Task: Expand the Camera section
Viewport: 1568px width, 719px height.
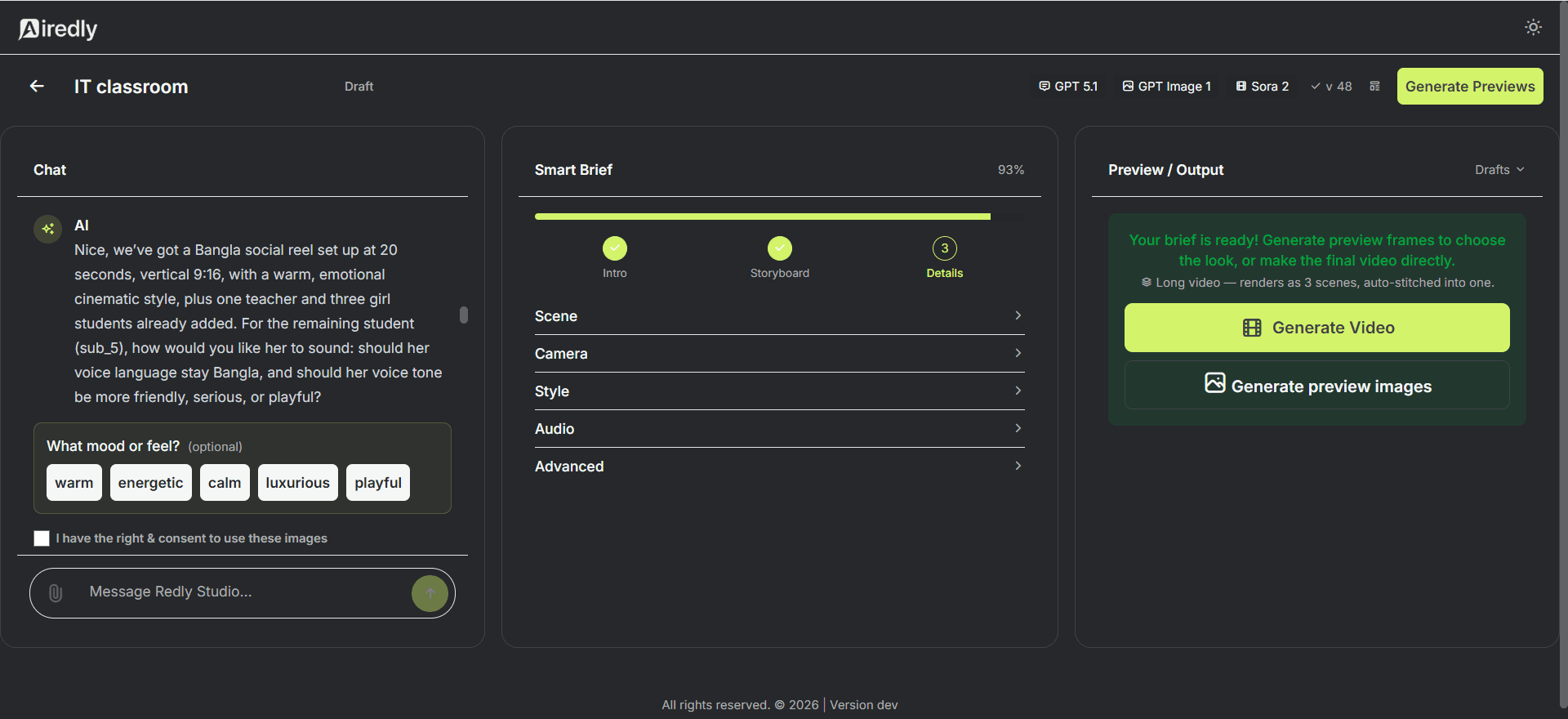Action: pyautogui.click(x=780, y=354)
